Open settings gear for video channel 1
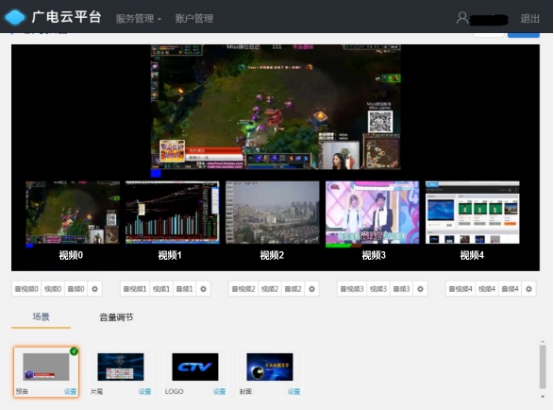This screenshot has width=554, height=410. [203, 289]
